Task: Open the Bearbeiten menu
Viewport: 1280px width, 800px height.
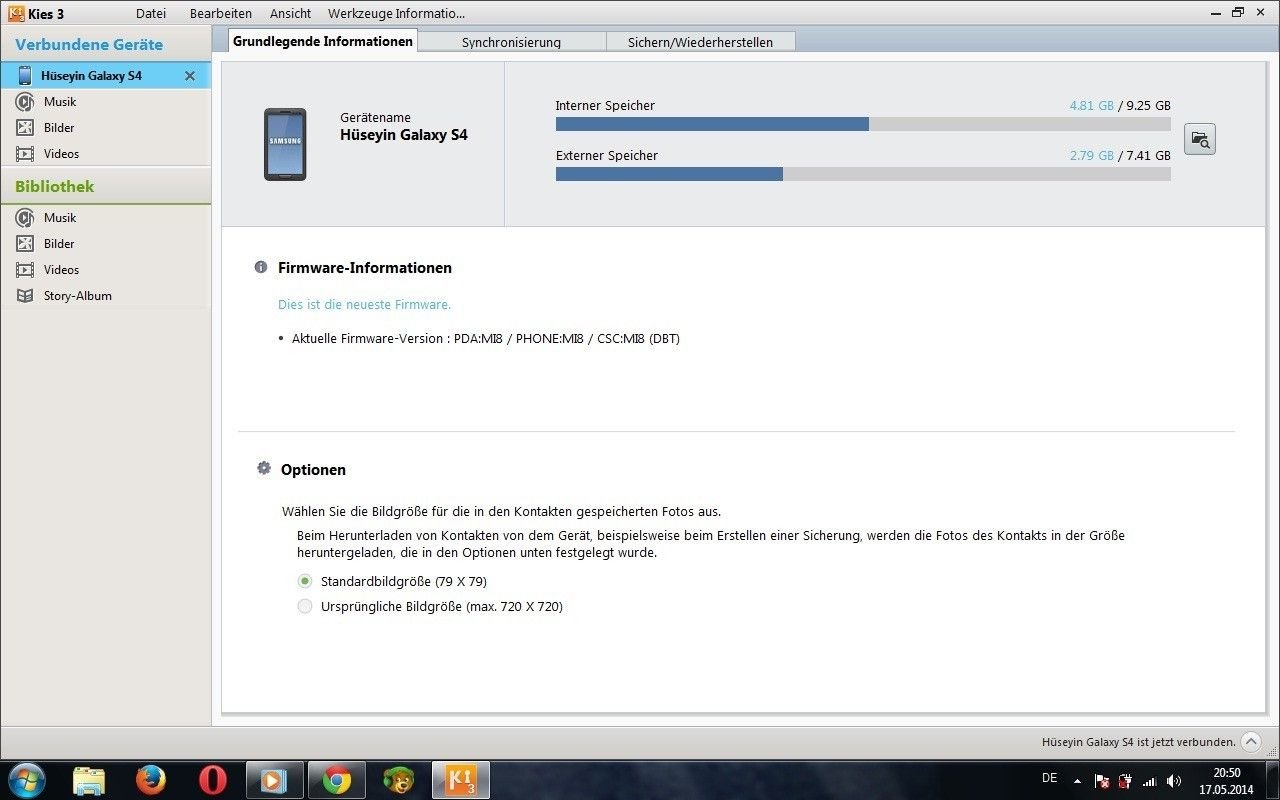Action: pyautogui.click(x=221, y=13)
